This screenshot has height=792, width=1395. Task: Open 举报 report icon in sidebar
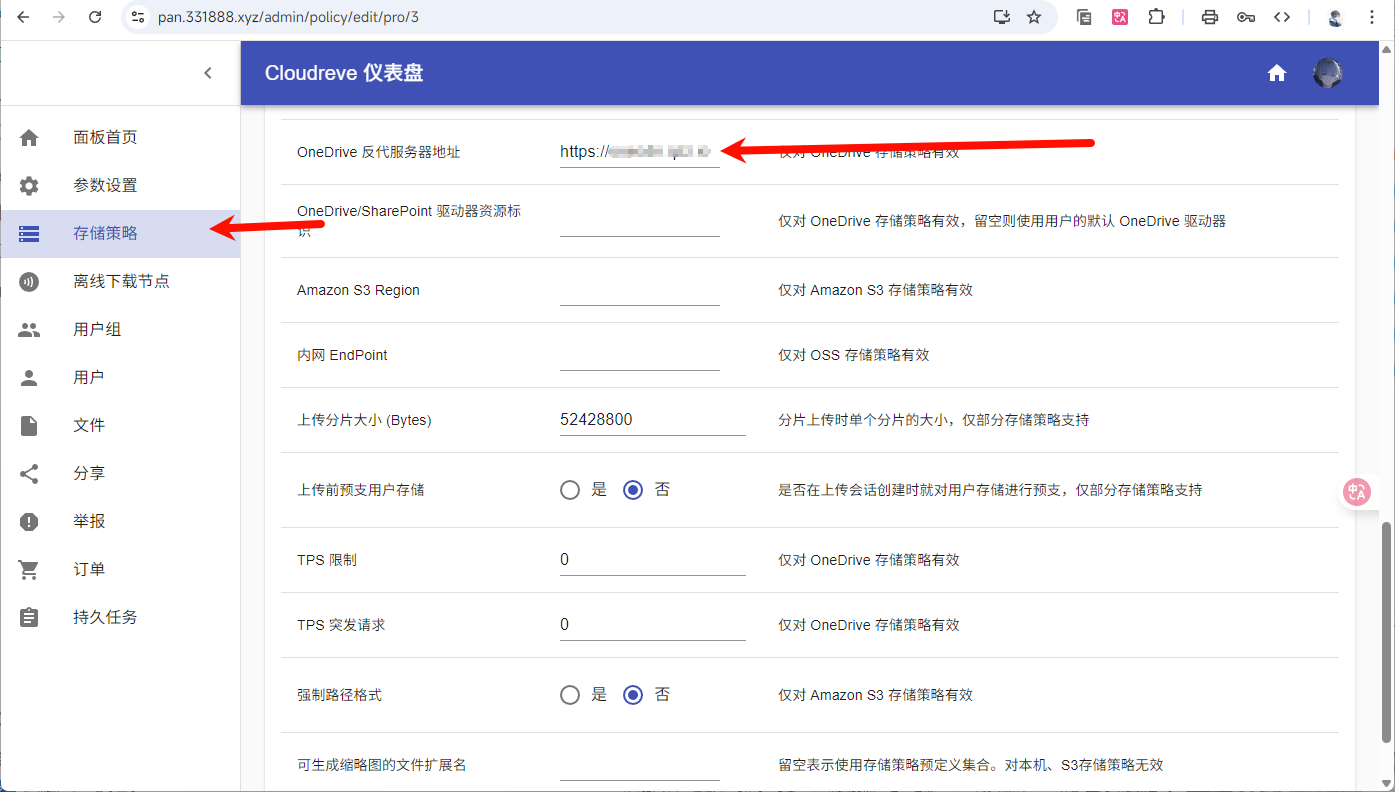tap(29, 522)
